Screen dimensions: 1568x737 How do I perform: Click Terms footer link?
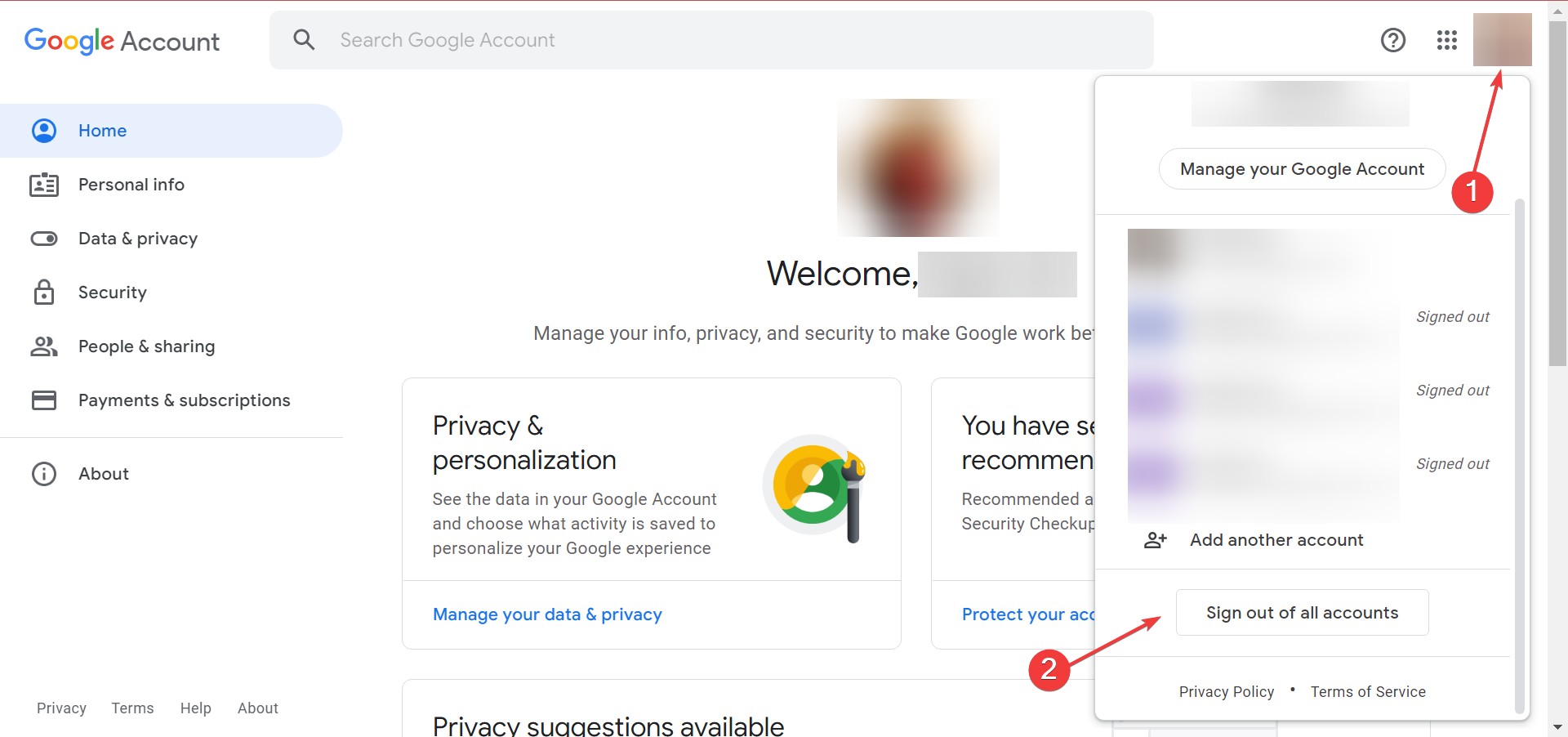132,708
